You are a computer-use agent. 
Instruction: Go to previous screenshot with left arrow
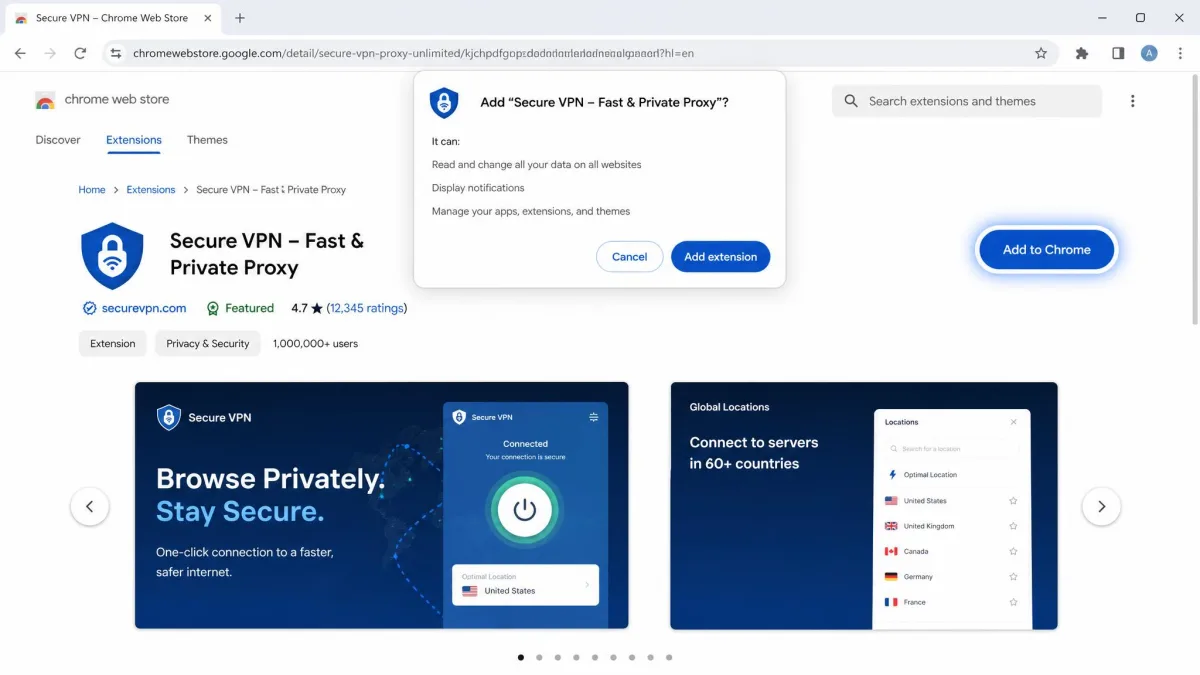(89, 506)
